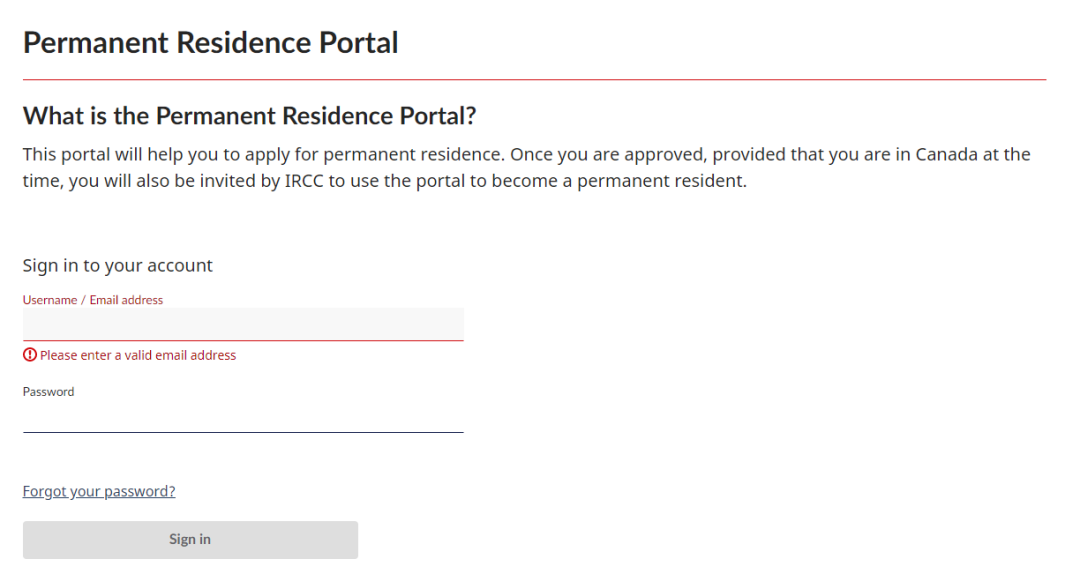The width and height of the screenshot is (1080, 574).
Task: Focus the Password input field
Action: [243, 416]
